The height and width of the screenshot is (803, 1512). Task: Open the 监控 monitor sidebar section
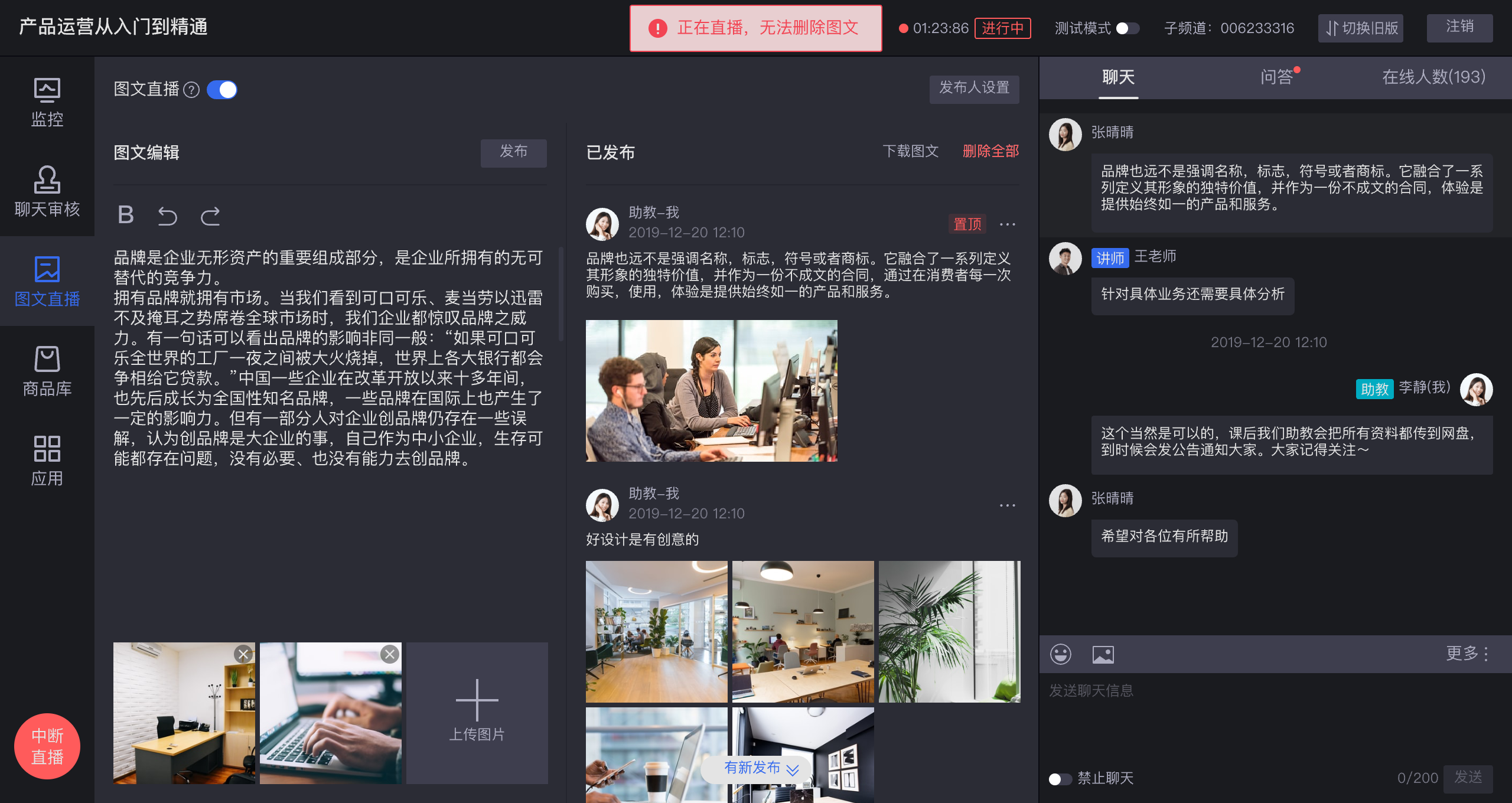(47, 103)
